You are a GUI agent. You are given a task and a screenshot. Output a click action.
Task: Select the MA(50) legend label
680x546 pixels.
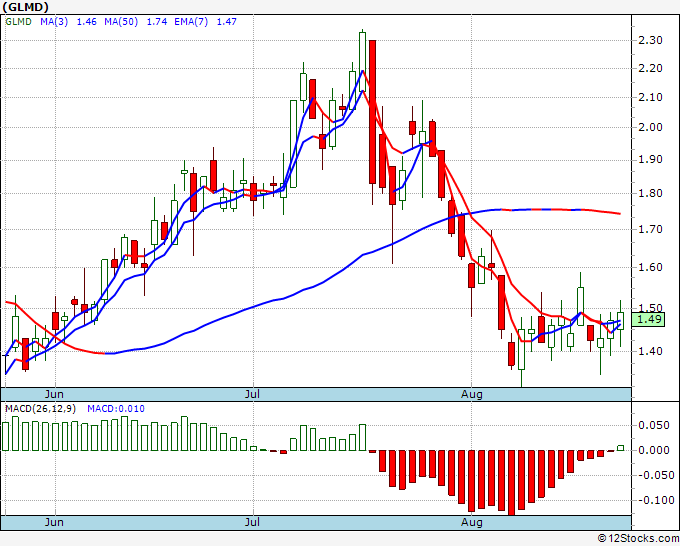coord(121,22)
